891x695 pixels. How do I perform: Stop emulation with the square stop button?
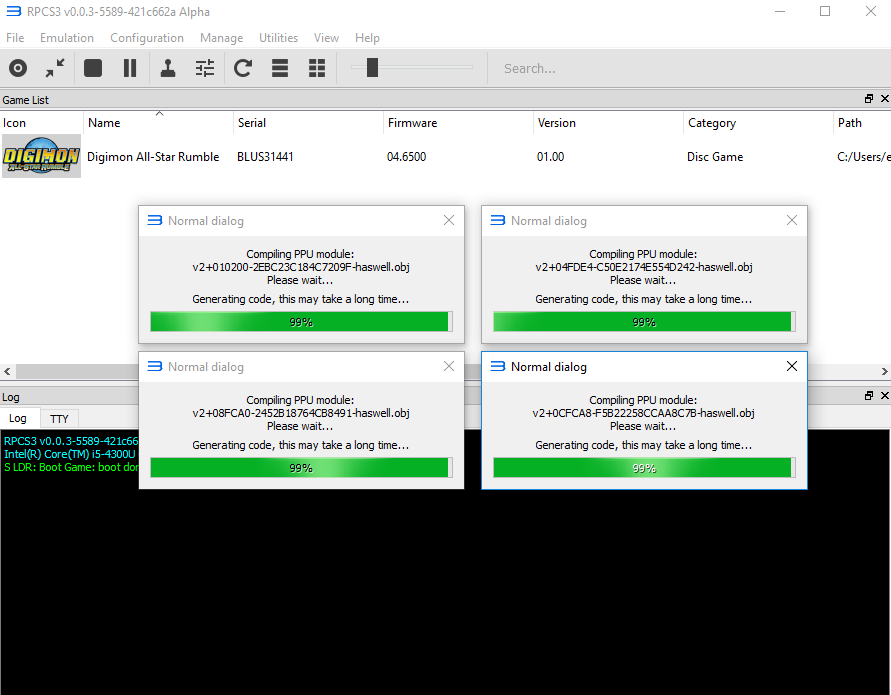tap(93, 68)
